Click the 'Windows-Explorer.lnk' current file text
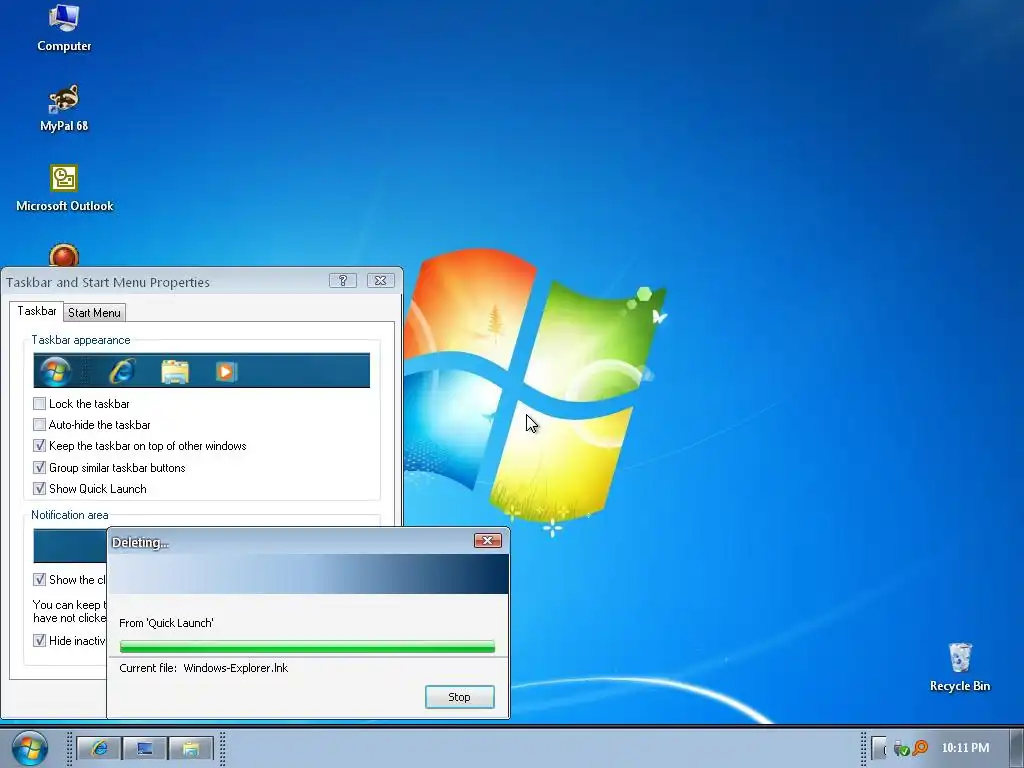Image resolution: width=1024 pixels, height=768 pixels. (x=236, y=668)
